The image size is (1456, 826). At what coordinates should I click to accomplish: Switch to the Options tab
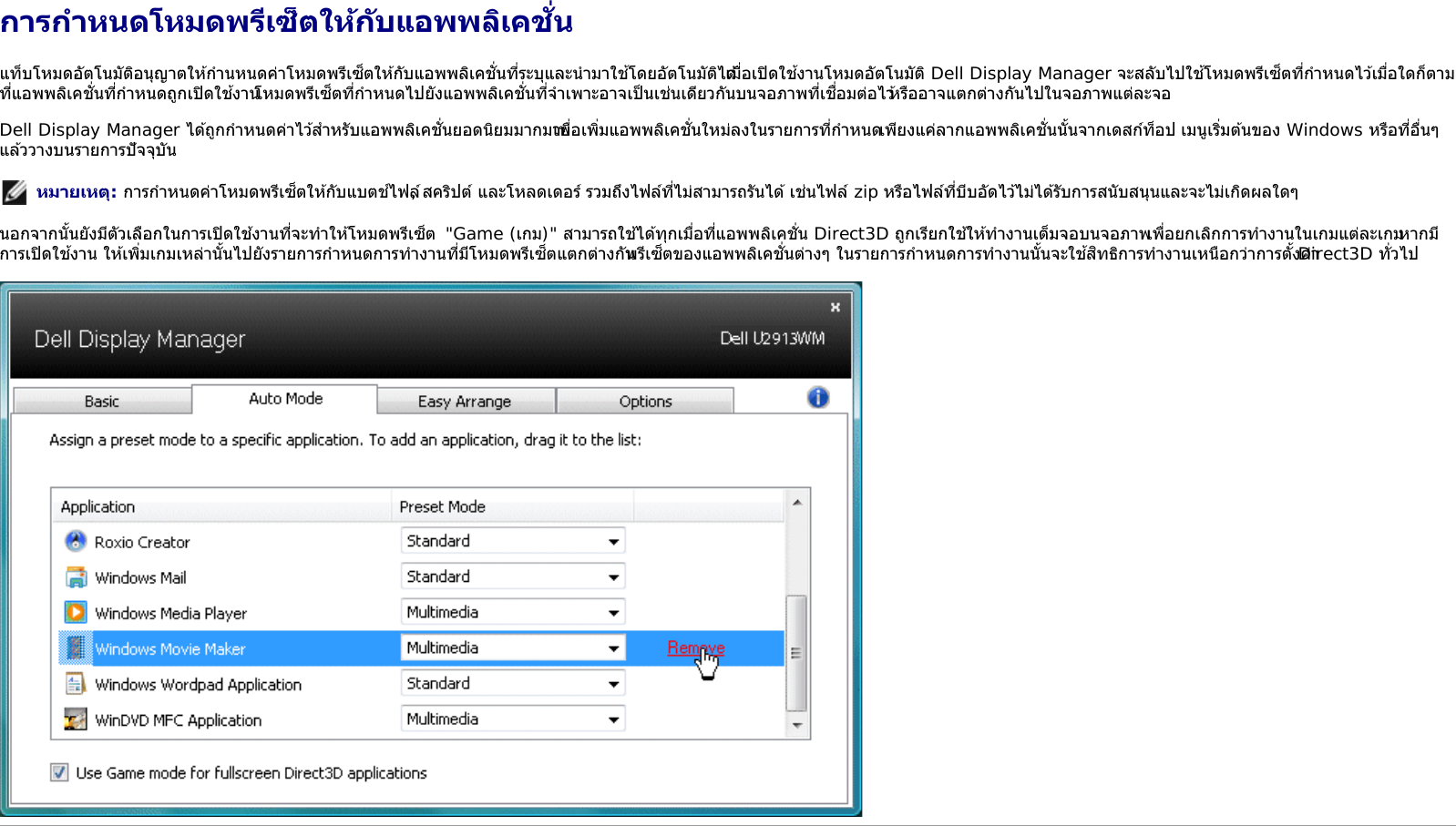pyautogui.click(x=645, y=401)
